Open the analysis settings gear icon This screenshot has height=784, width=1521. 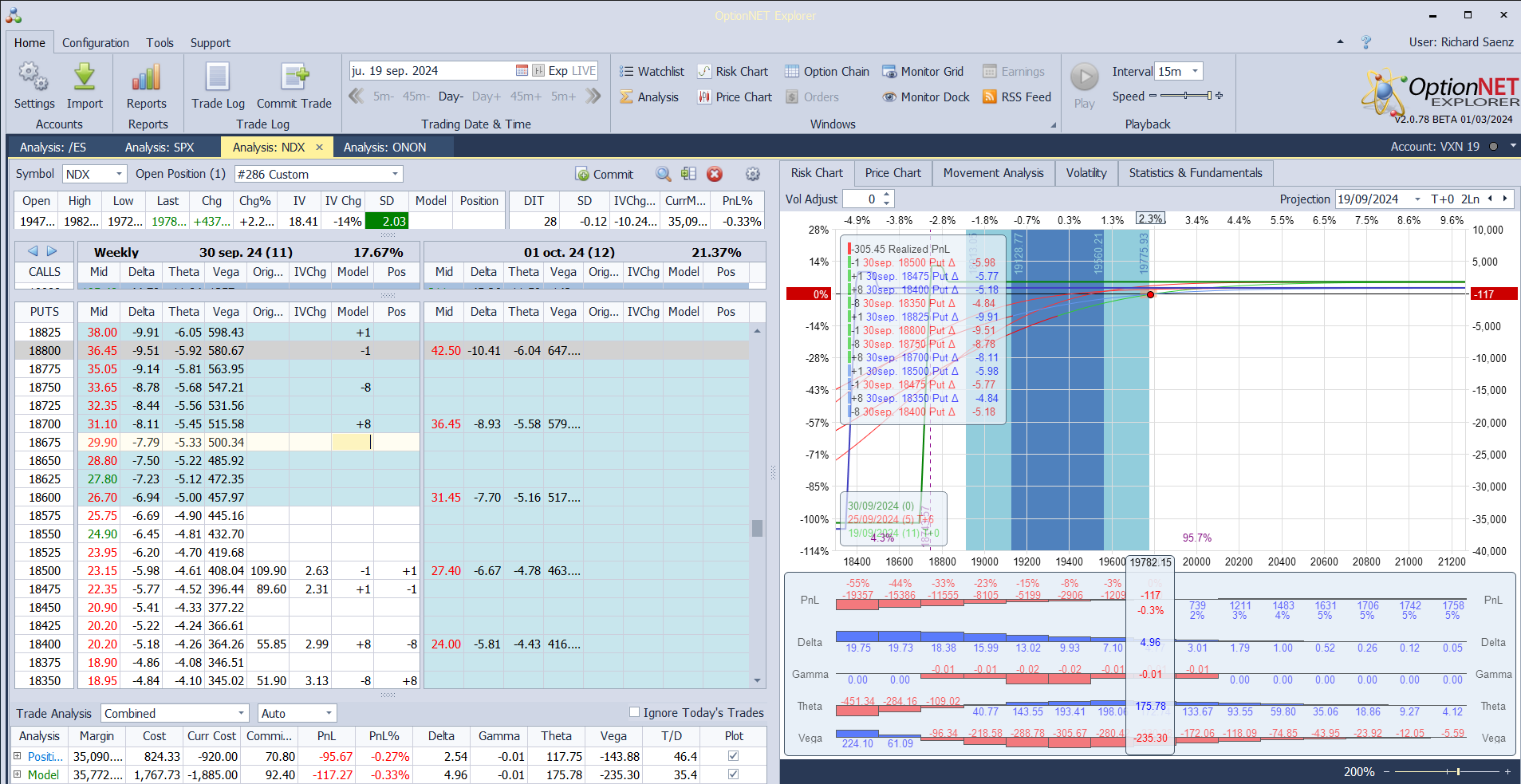[752, 174]
